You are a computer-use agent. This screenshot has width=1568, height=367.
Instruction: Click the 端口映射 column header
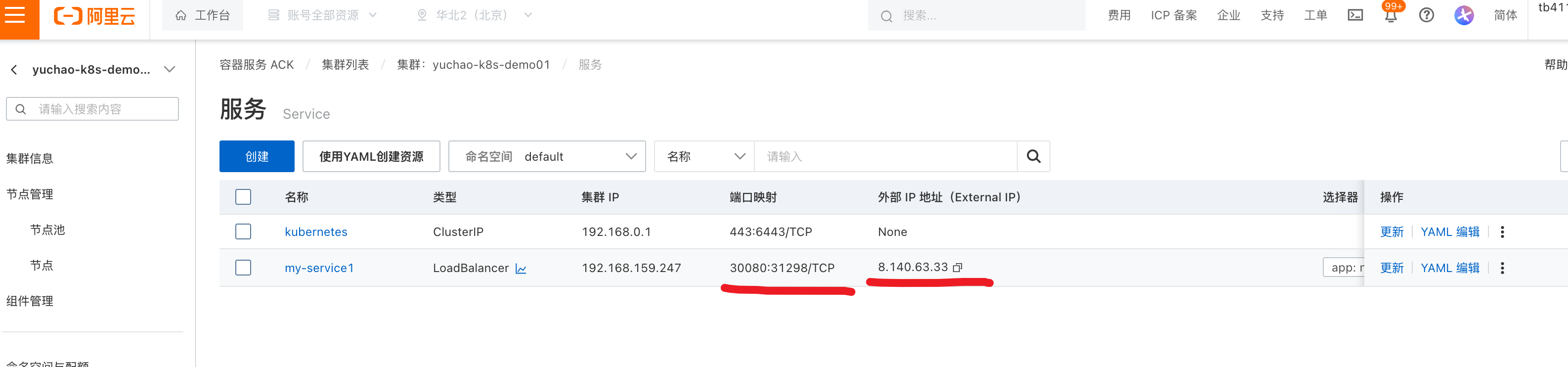coord(753,197)
